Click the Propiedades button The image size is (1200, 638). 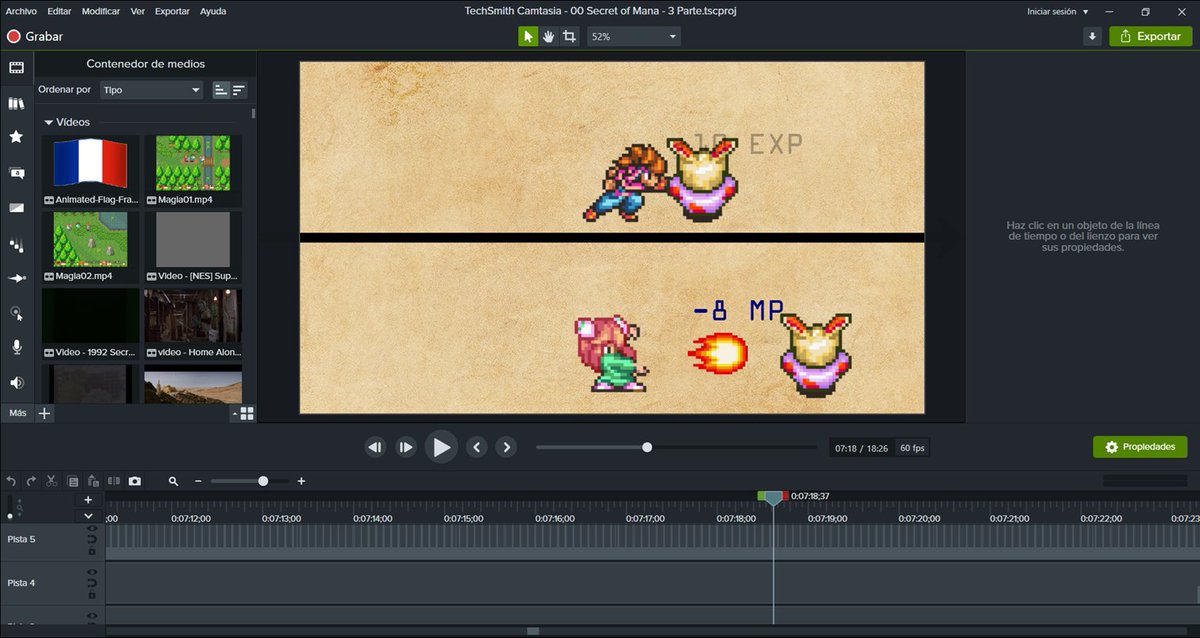click(x=1140, y=447)
